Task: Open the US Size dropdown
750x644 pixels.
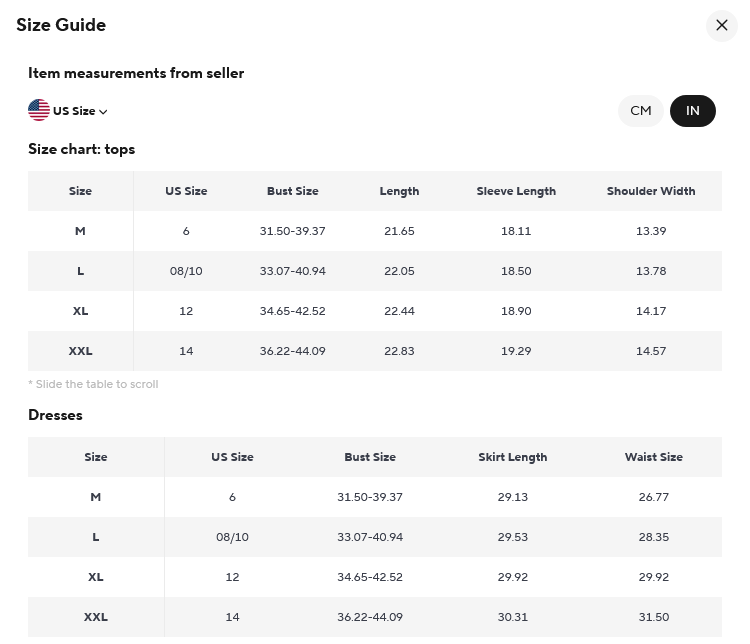Action: click(x=68, y=111)
